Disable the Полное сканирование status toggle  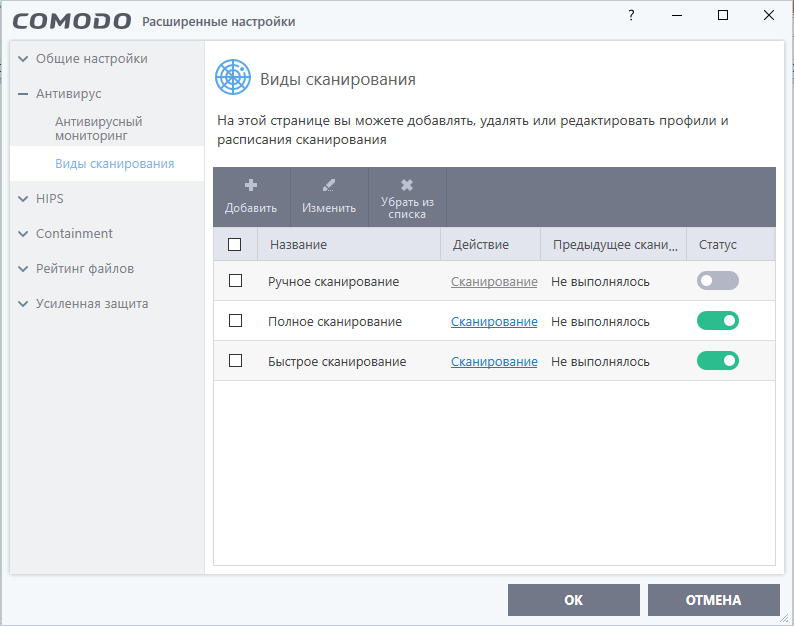click(x=718, y=321)
